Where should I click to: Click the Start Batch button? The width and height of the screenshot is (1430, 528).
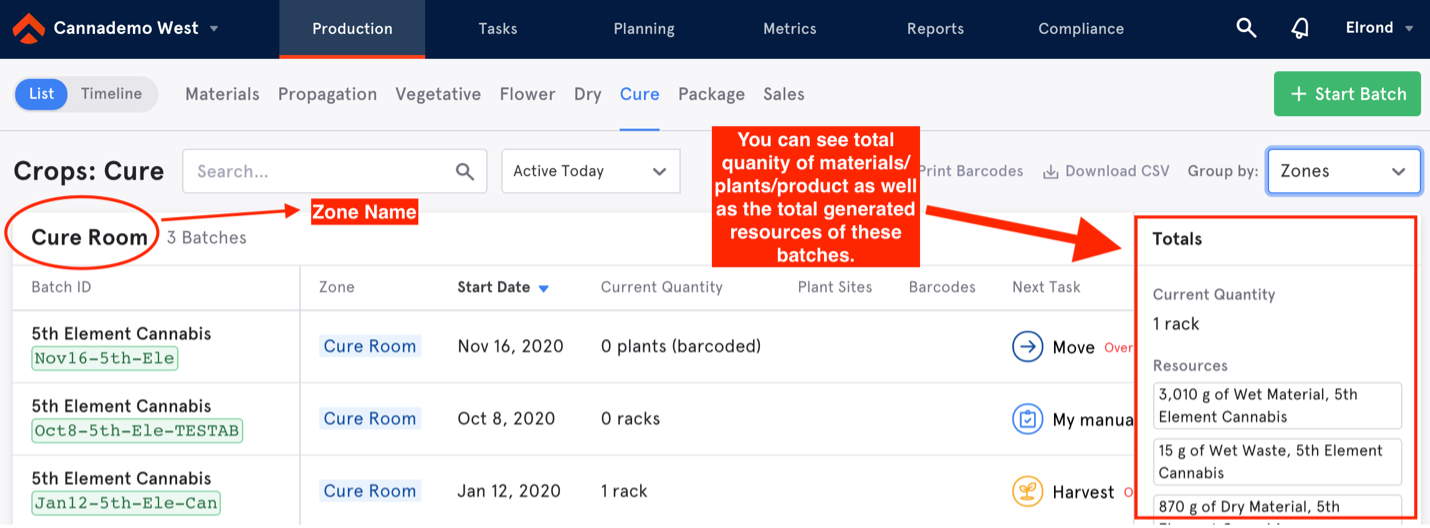[1347, 94]
